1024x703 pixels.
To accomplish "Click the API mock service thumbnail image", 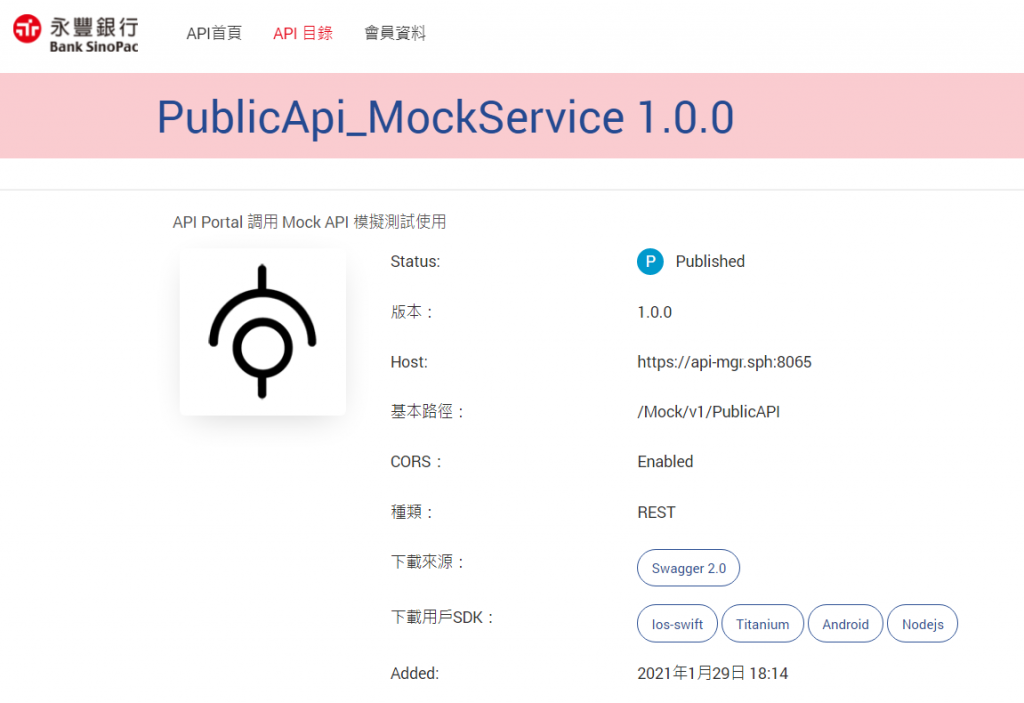I will [x=263, y=331].
